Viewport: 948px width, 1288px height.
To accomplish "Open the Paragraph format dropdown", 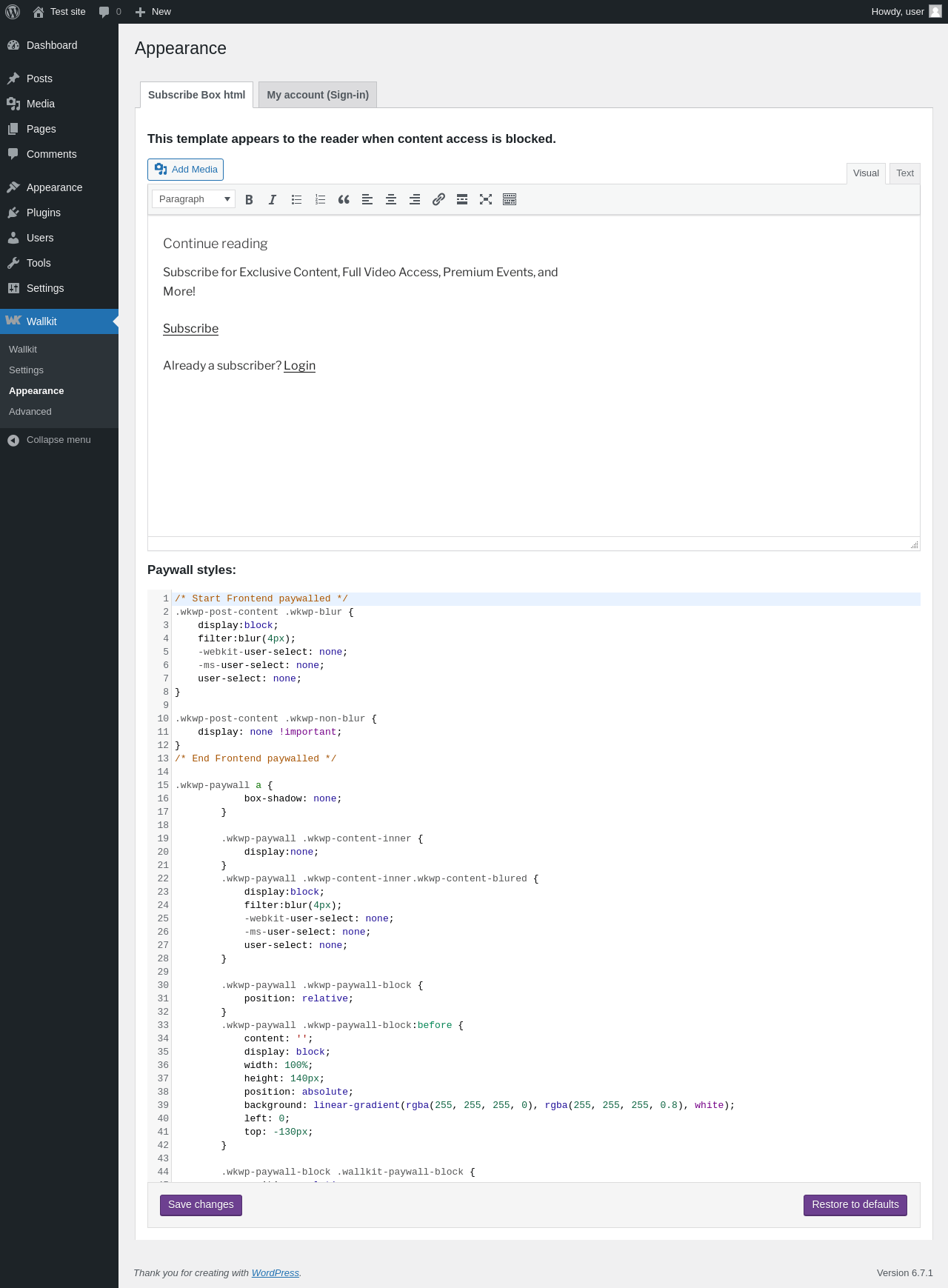I will 193,199.
